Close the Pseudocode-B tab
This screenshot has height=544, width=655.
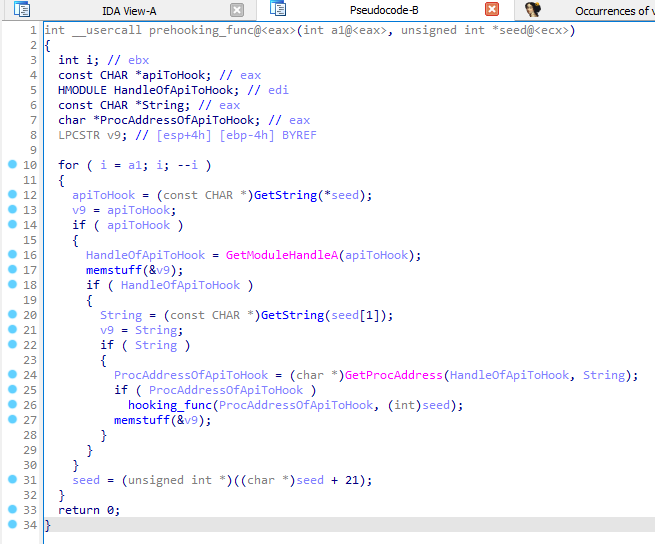point(492,9)
